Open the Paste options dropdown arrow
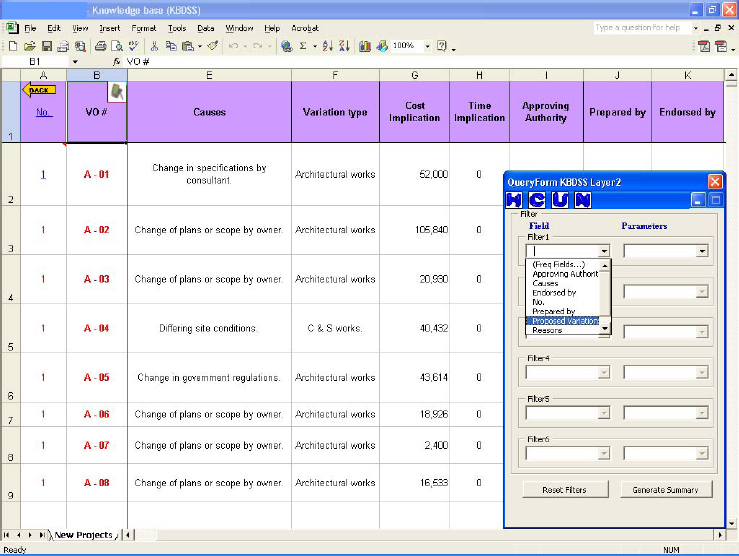This screenshot has height=556, width=739. [200, 46]
